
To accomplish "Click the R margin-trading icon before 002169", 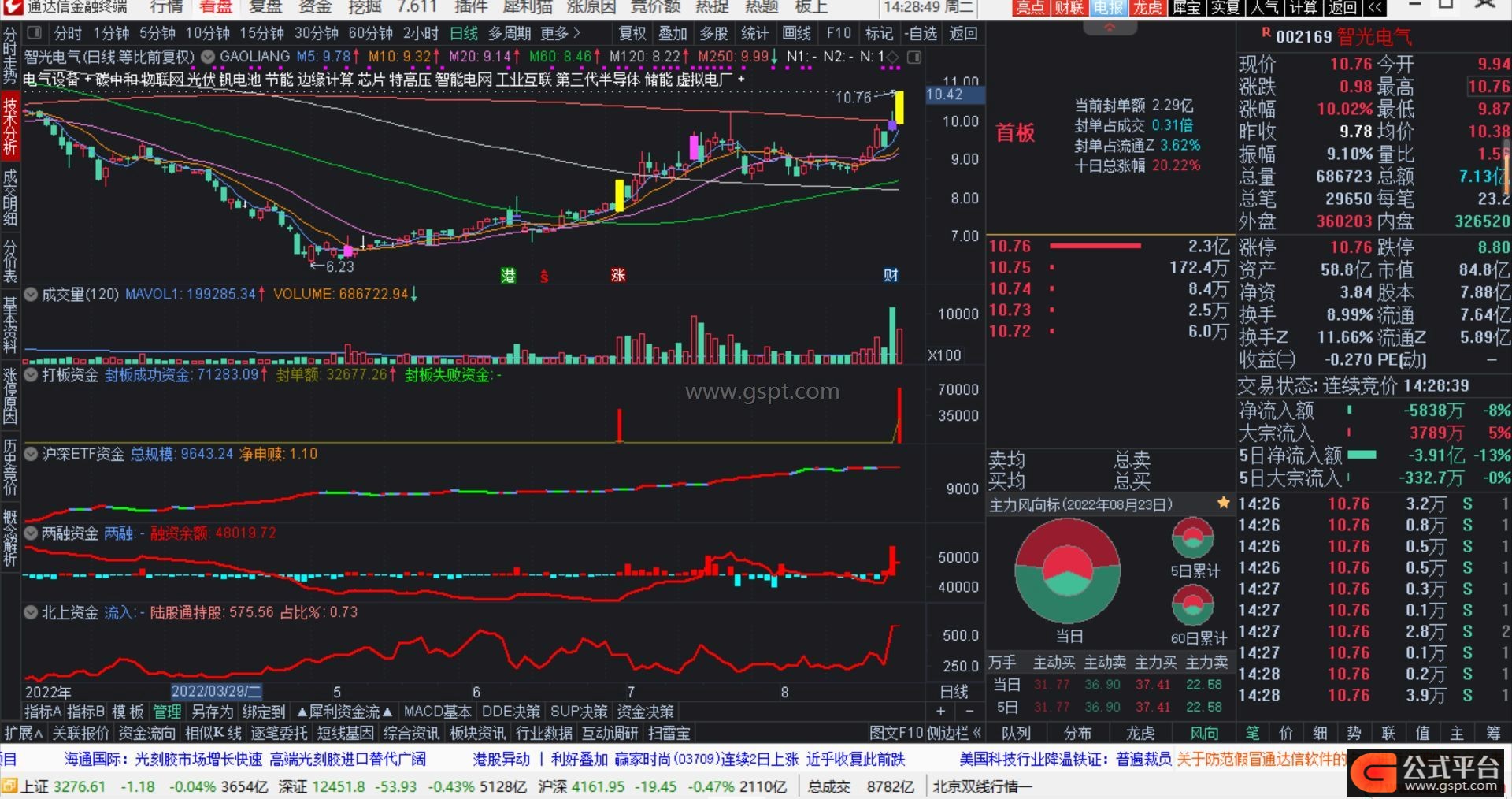I will coord(1266,33).
